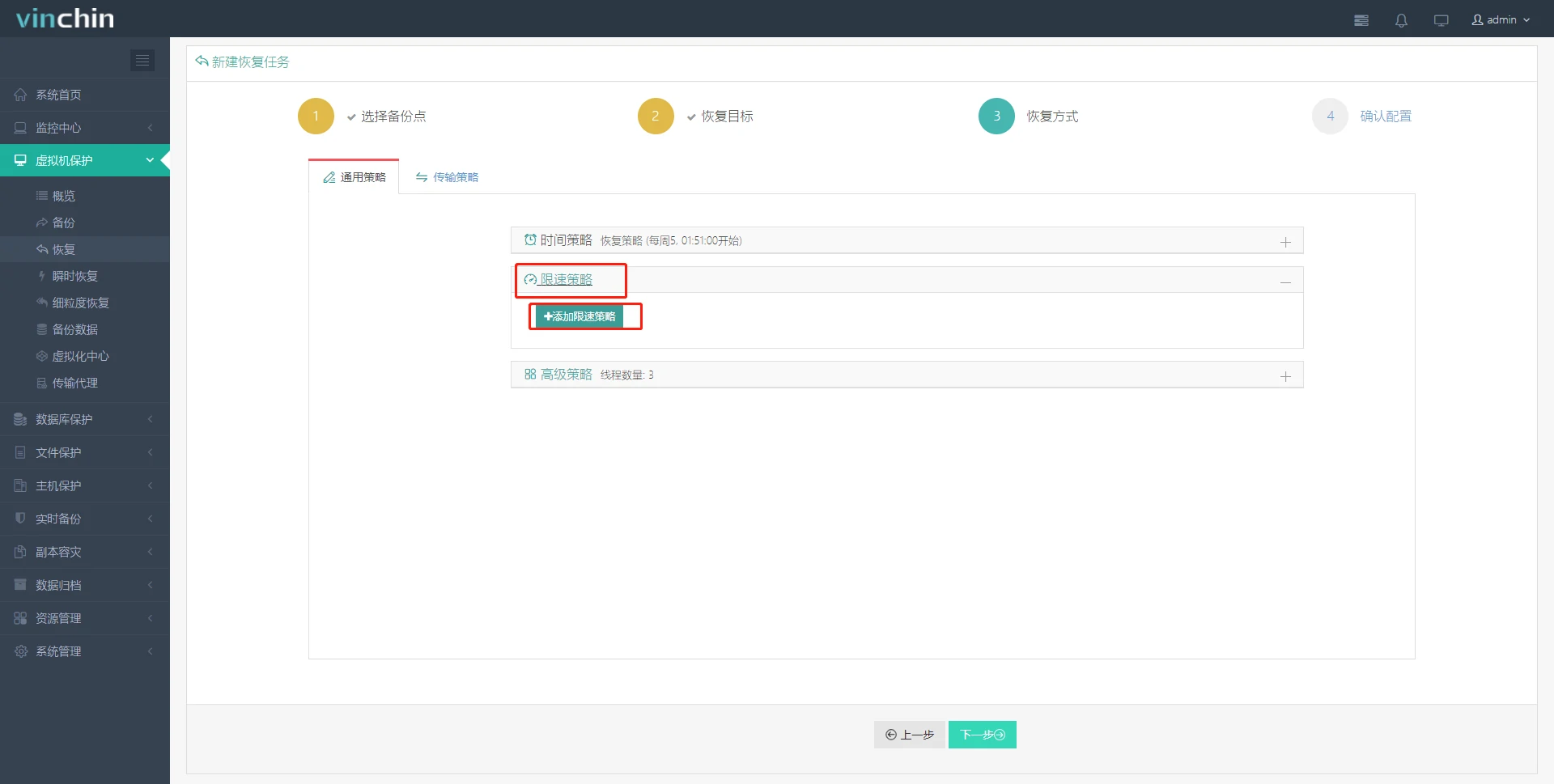Click step 2 circle 恢复目标

click(x=656, y=116)
